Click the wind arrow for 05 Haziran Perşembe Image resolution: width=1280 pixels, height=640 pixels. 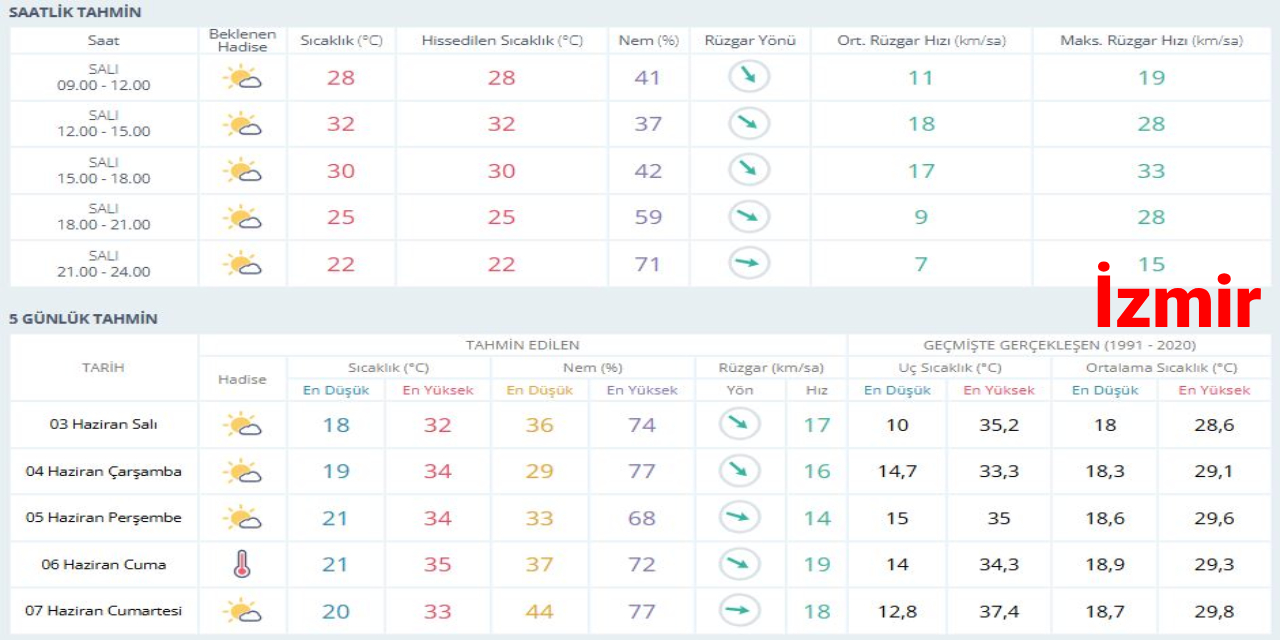click(740, 518)
